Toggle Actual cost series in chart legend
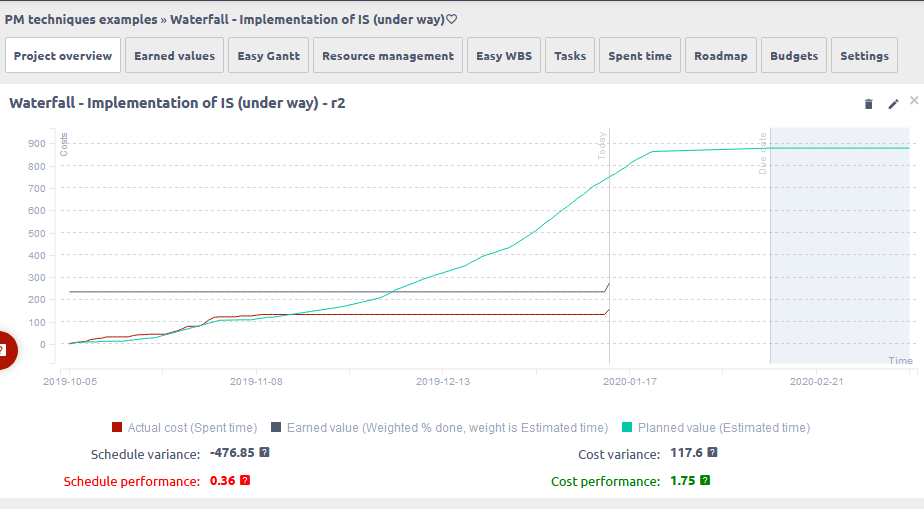The image size is (924, 509). tap(184, 427)
